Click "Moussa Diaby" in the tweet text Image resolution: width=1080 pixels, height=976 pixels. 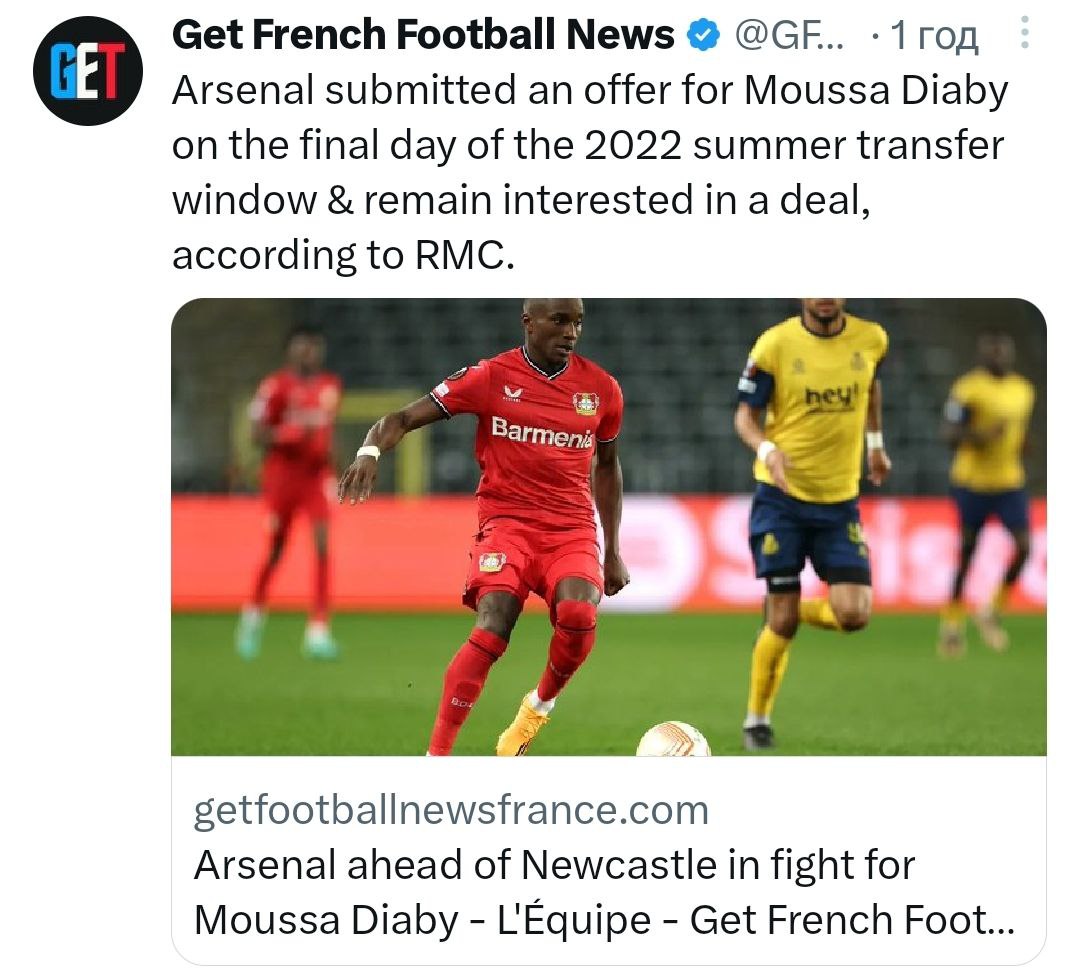click(x=877, y=91)
